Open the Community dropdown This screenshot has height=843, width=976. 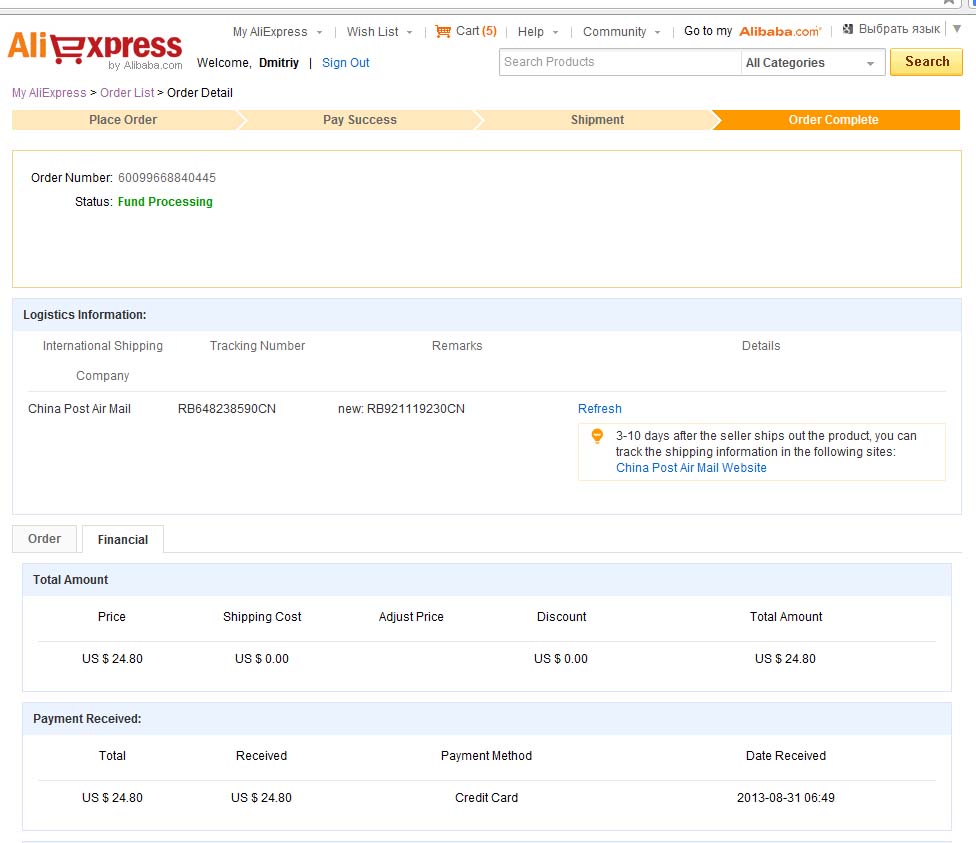tap(621, 32)
